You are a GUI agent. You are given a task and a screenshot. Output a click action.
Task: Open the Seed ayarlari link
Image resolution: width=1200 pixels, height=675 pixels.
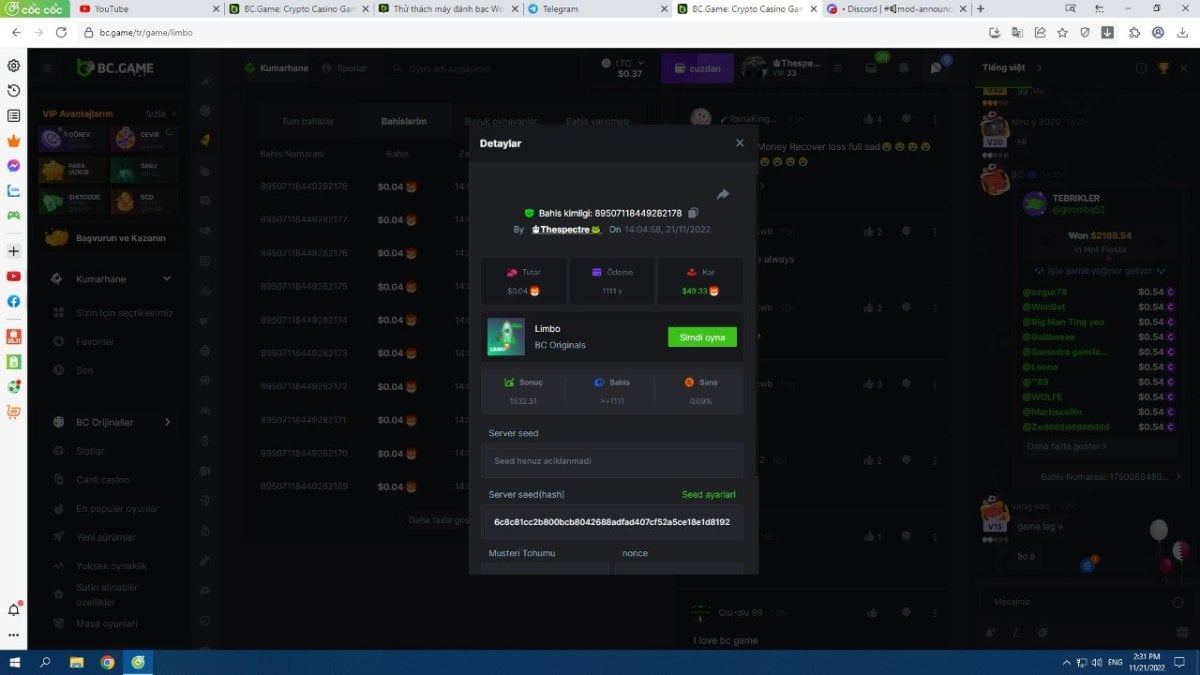click(x=708, y=495)
